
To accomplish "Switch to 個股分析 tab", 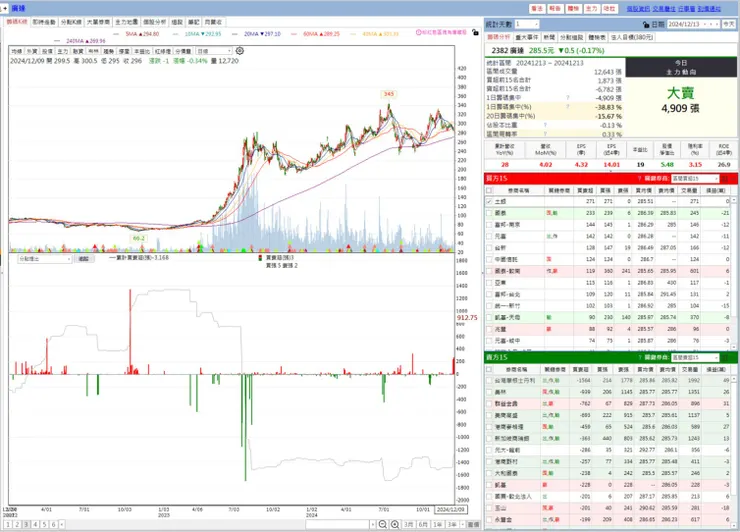I will coord(155,22).
